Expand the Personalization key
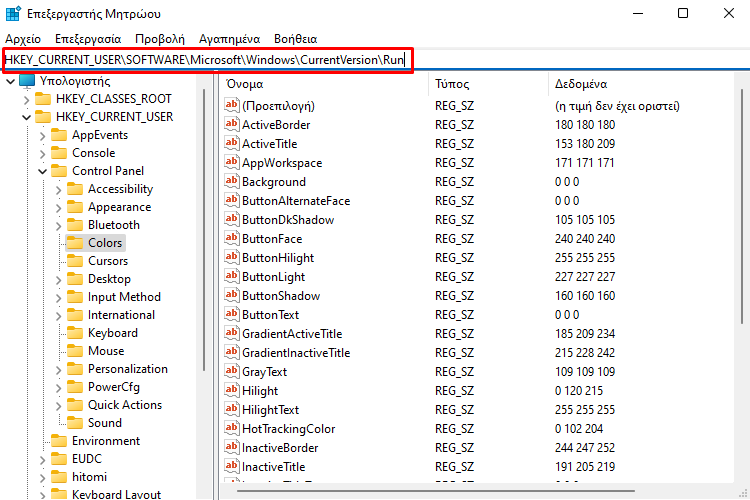750x500 pixels. click(x=58, y=369)
